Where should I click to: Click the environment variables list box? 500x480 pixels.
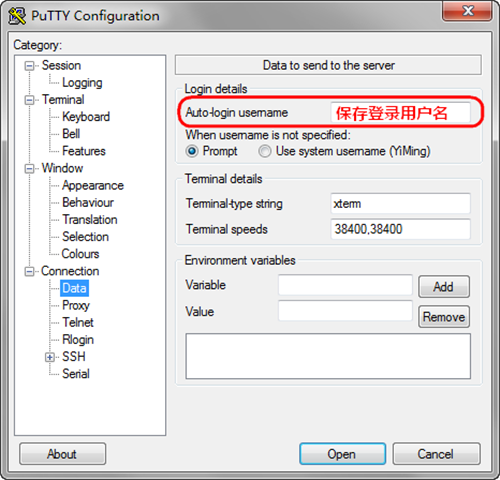point(328,356)
